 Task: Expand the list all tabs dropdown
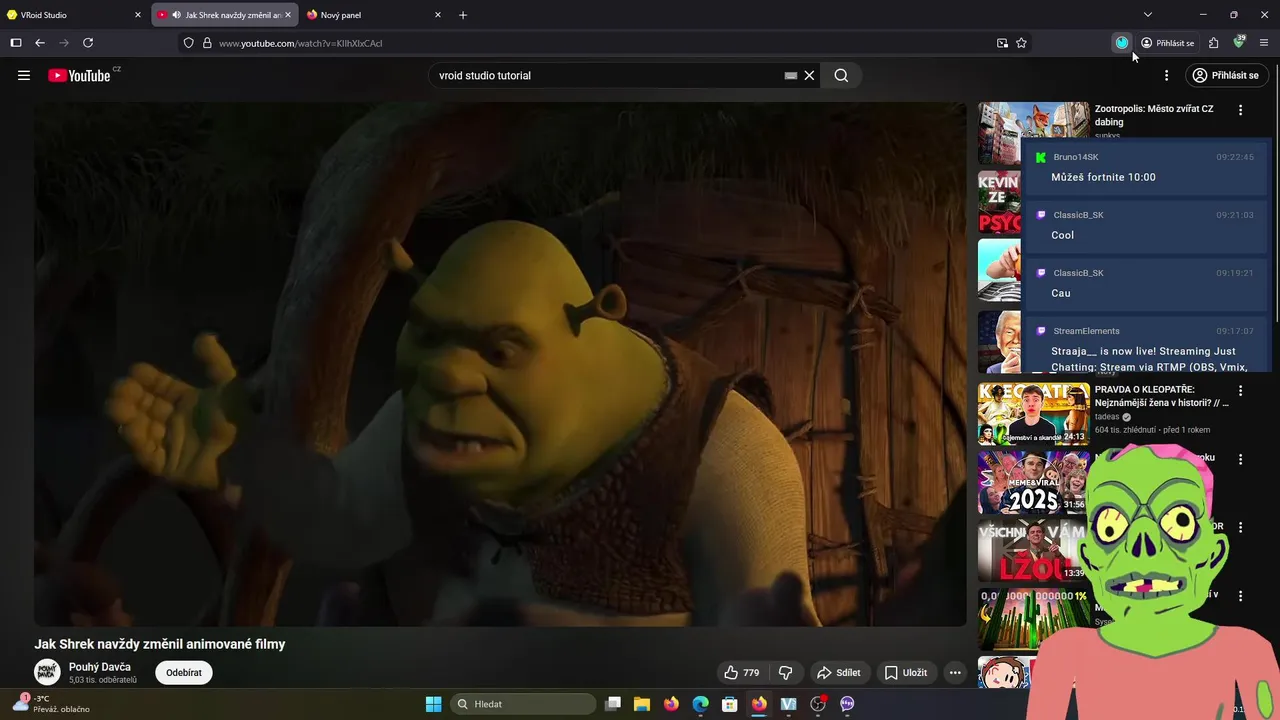tap(1148, 15)
